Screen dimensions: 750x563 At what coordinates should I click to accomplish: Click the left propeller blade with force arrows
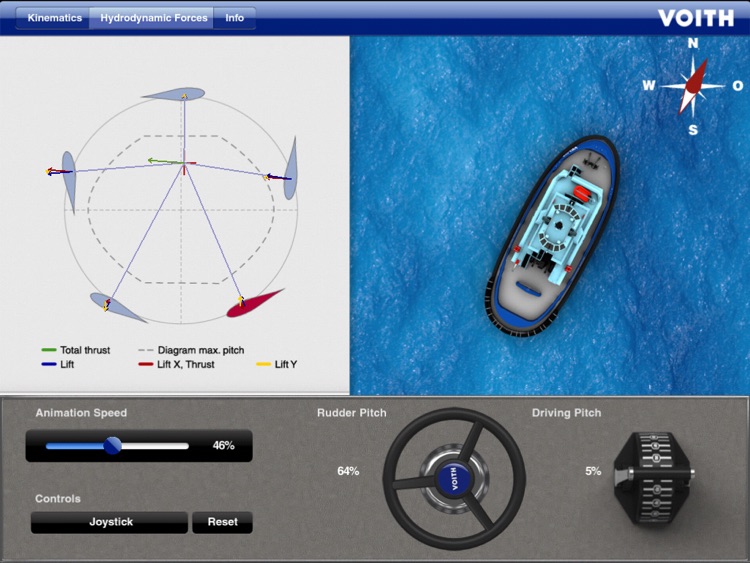point(69,181)
